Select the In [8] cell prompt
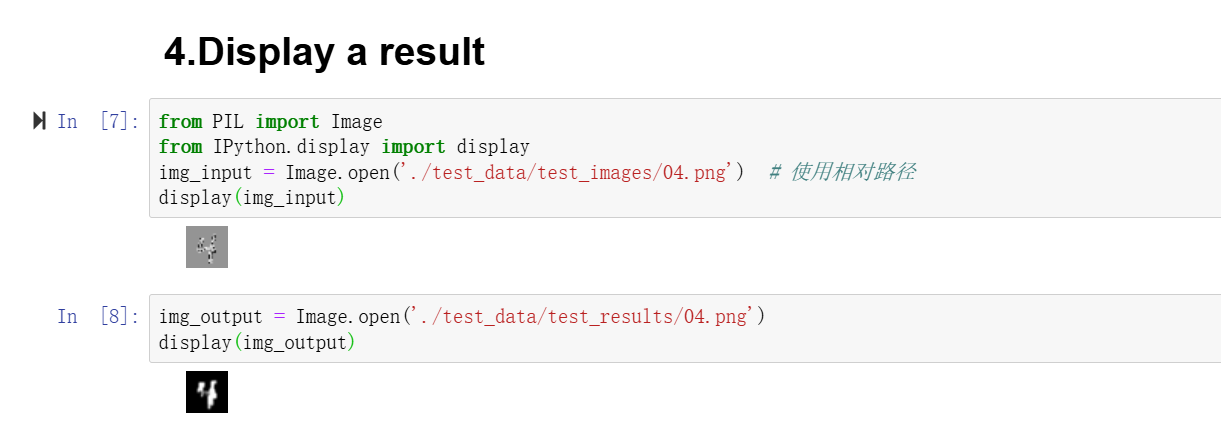 (99, 317)
